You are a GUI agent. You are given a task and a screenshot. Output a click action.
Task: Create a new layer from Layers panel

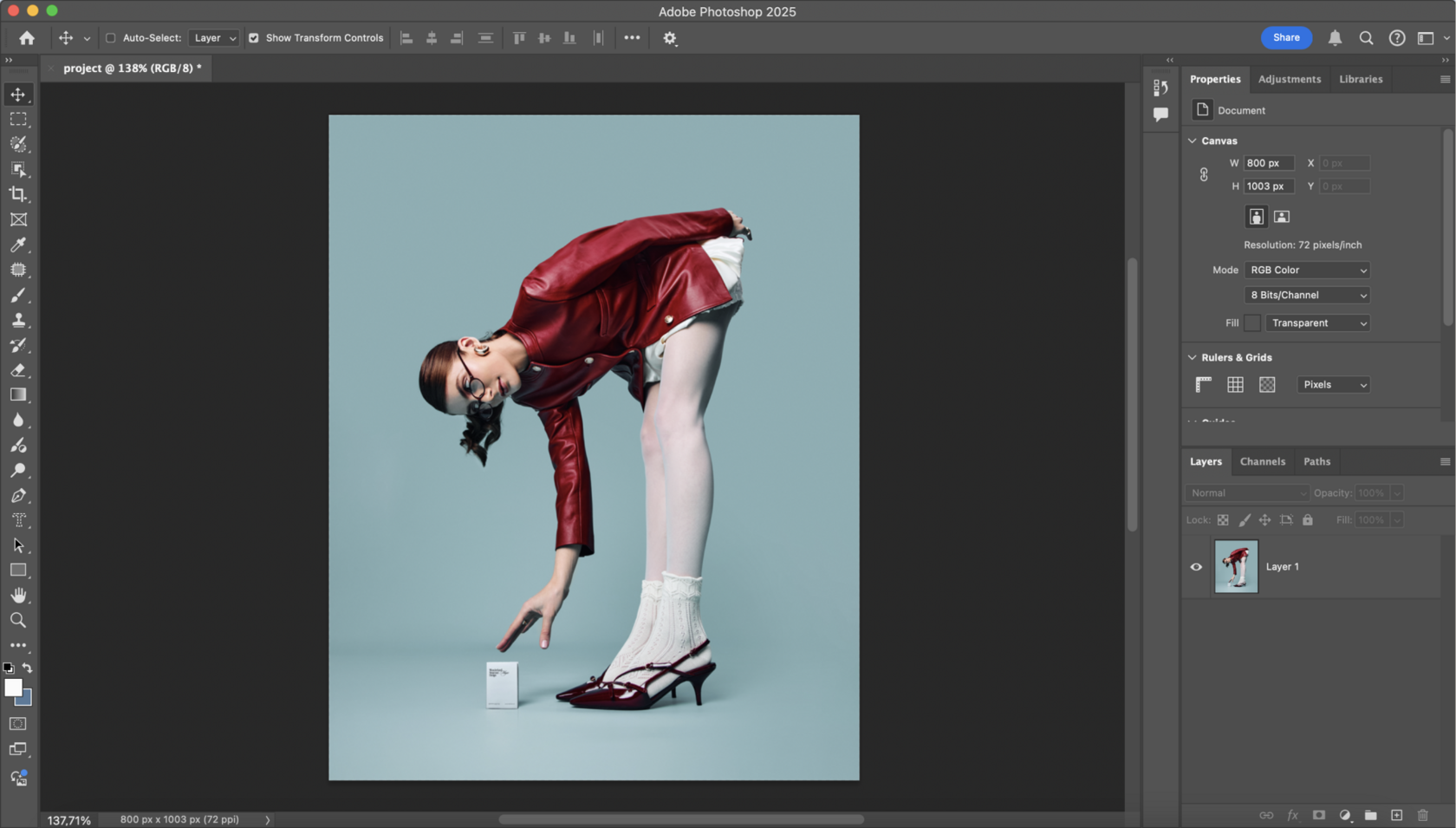(x=1396, y=815)
